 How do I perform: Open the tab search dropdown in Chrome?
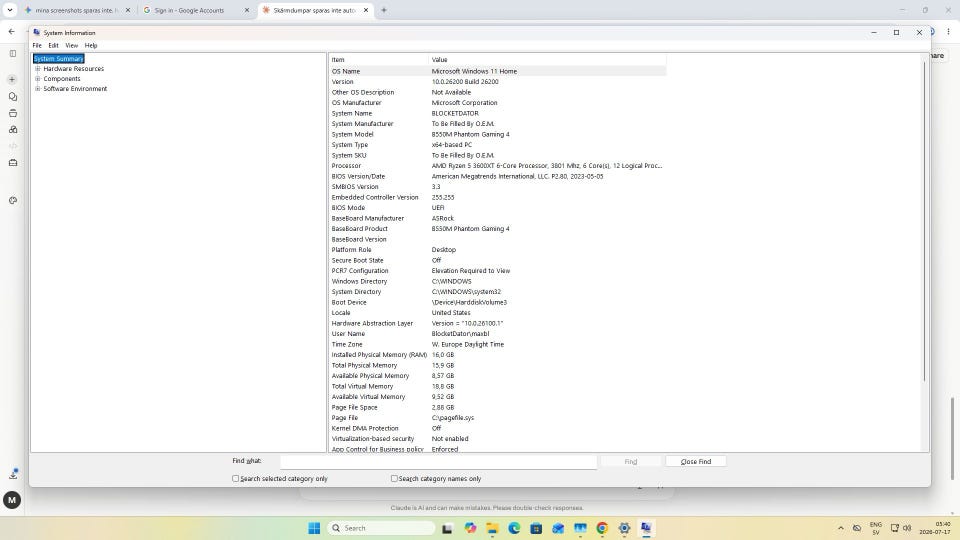point(10,10)
